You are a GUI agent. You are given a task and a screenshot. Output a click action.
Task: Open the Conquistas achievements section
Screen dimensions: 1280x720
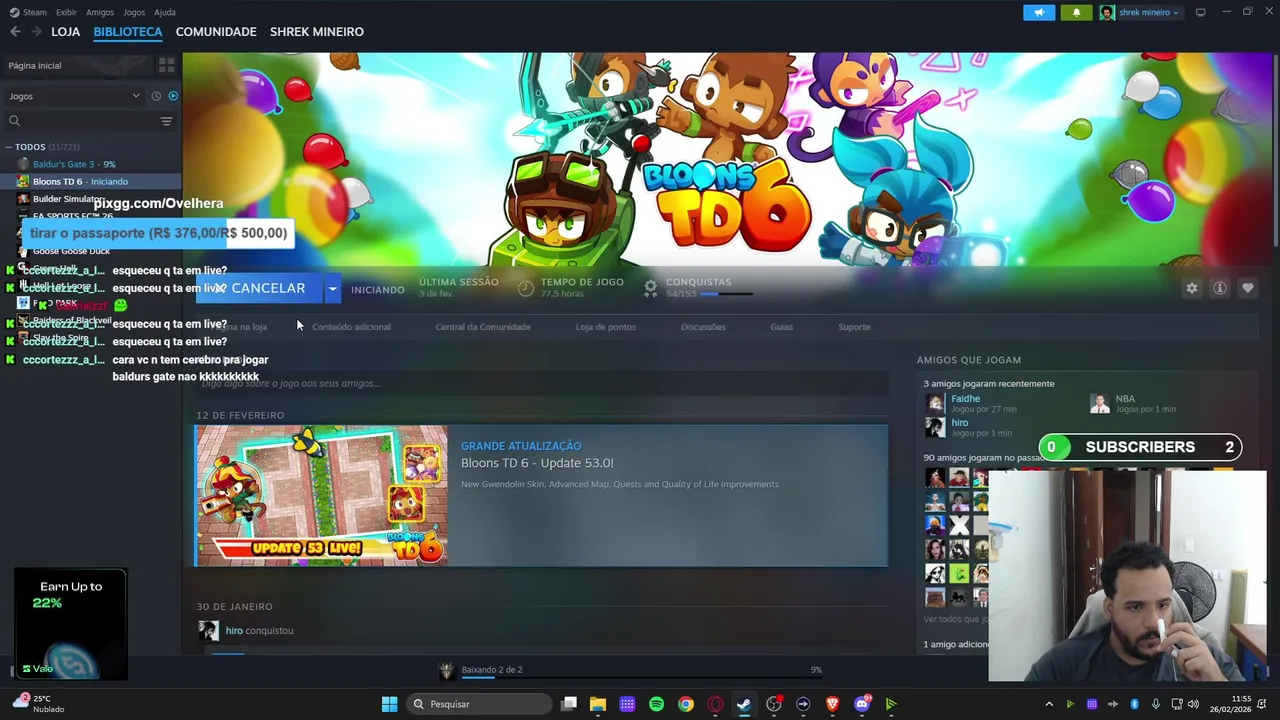coord(698,288)
